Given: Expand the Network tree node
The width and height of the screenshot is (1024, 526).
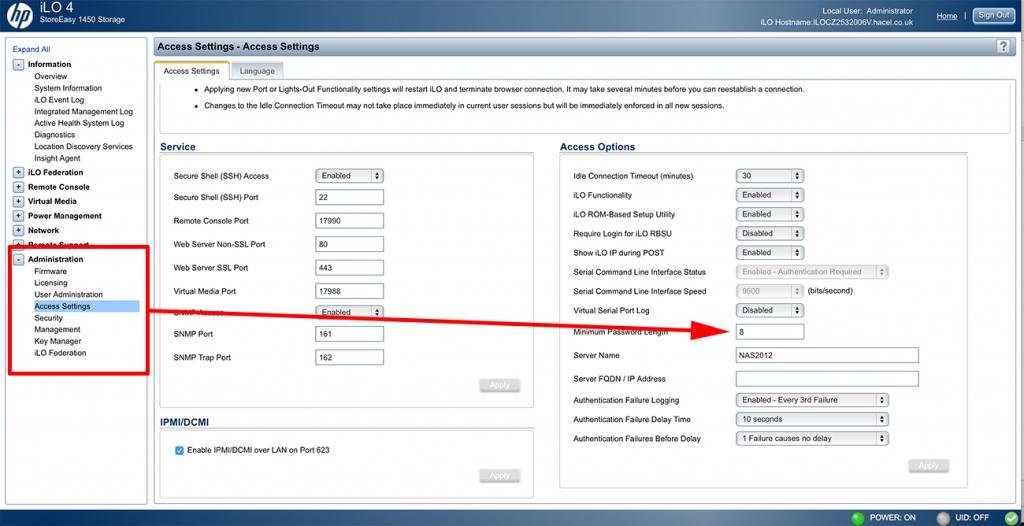Looking at the screenshot, I should [18, 230].
